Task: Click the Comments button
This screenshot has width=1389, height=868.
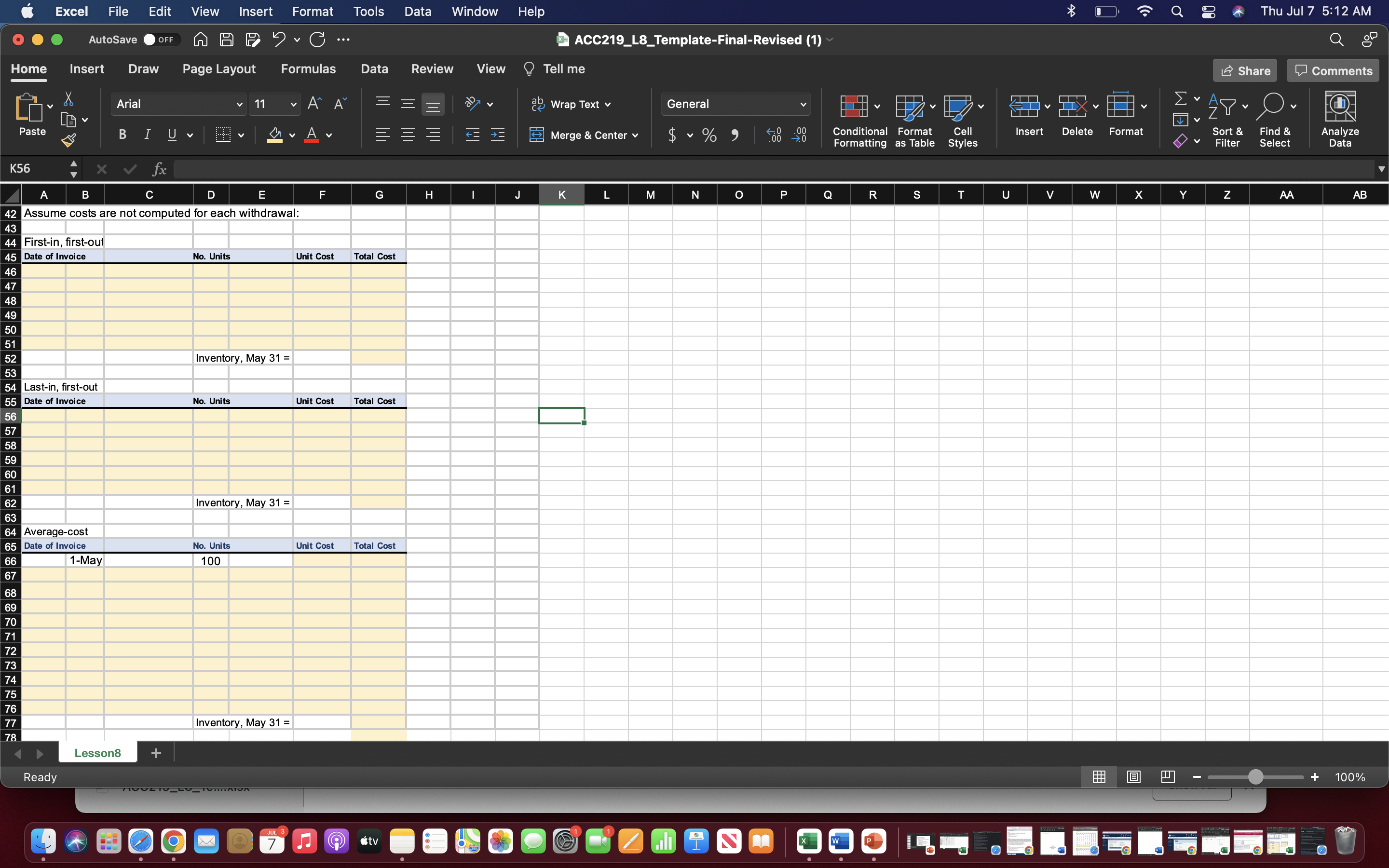Action: [1332, 70]
